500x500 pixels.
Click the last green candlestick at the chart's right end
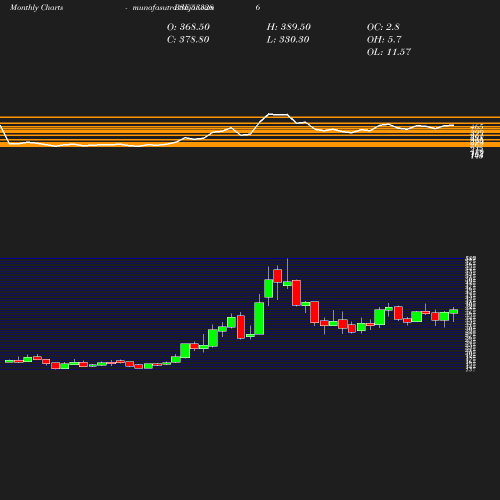coord(454,312)
